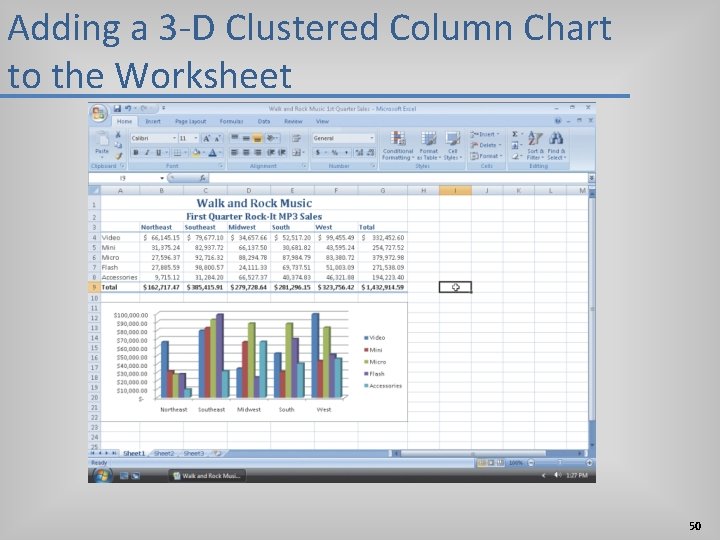Click inside the formula bar input
Image resolution: width=720 pixels, height=540 pixels.
[399, 178]
